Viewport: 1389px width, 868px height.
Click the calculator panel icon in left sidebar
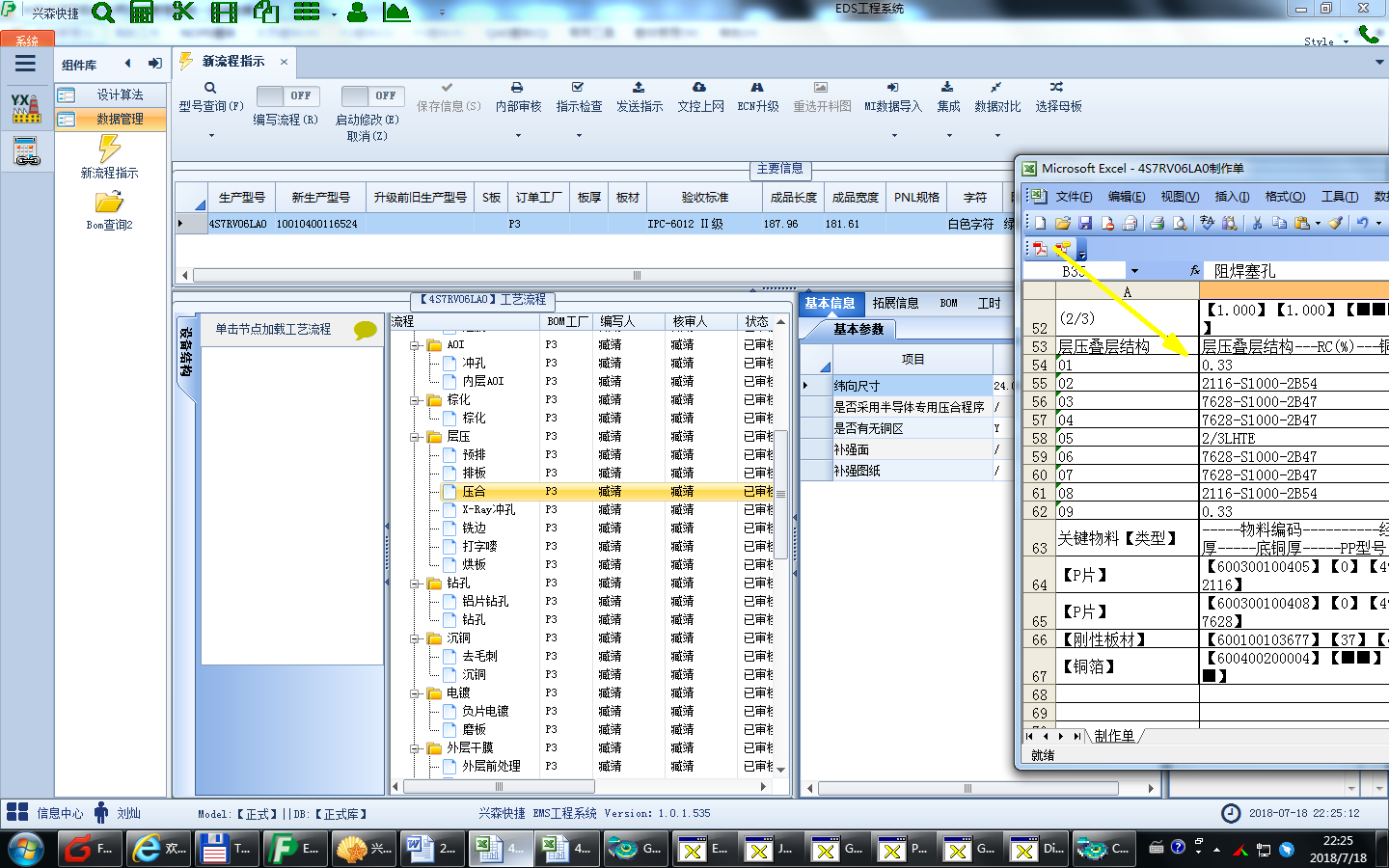pos(26,151)
